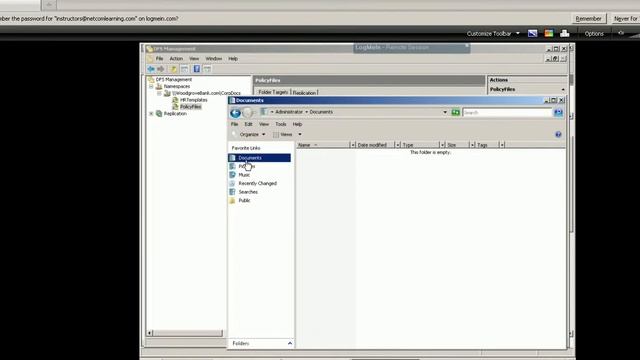Open the Views dropdown arrow
The width and height of the screenshot is (640, 360).
(300, 134)
